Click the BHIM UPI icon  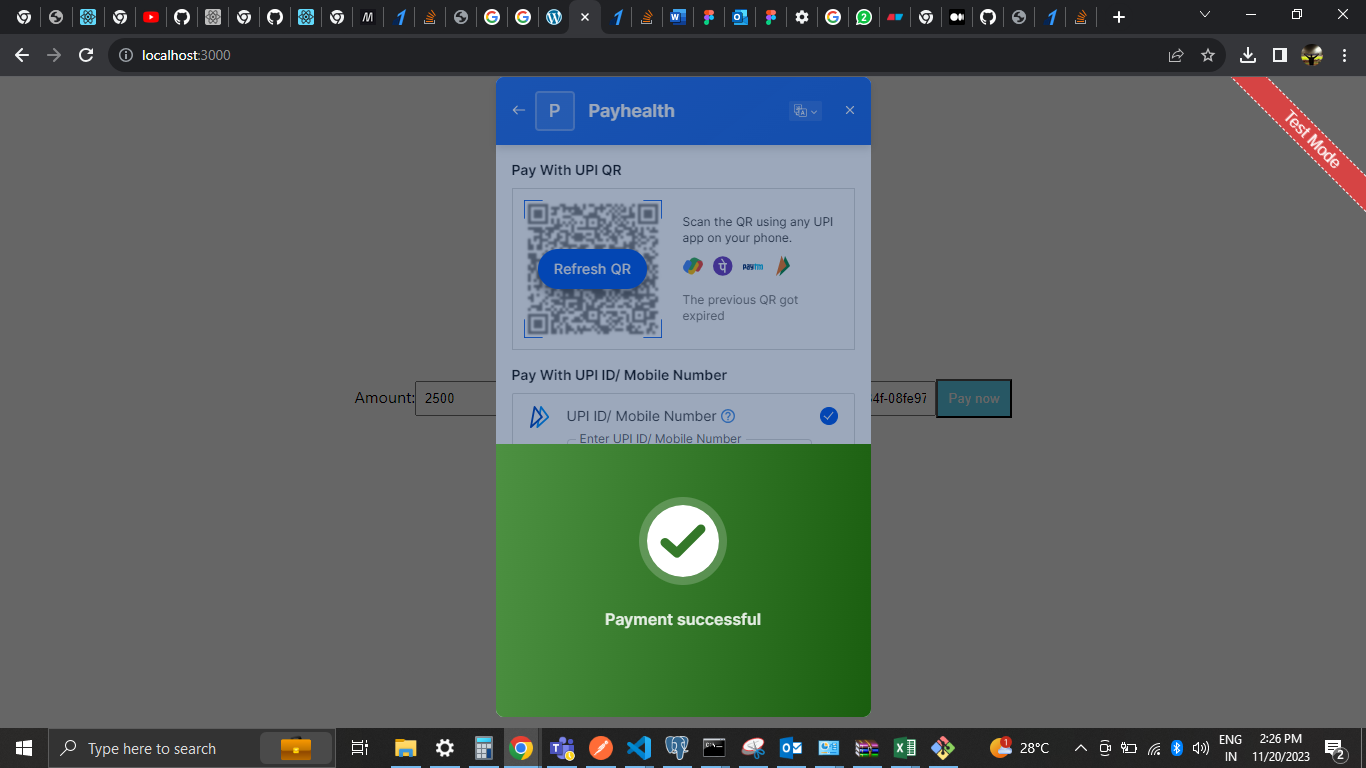click(x=782, y=266)
